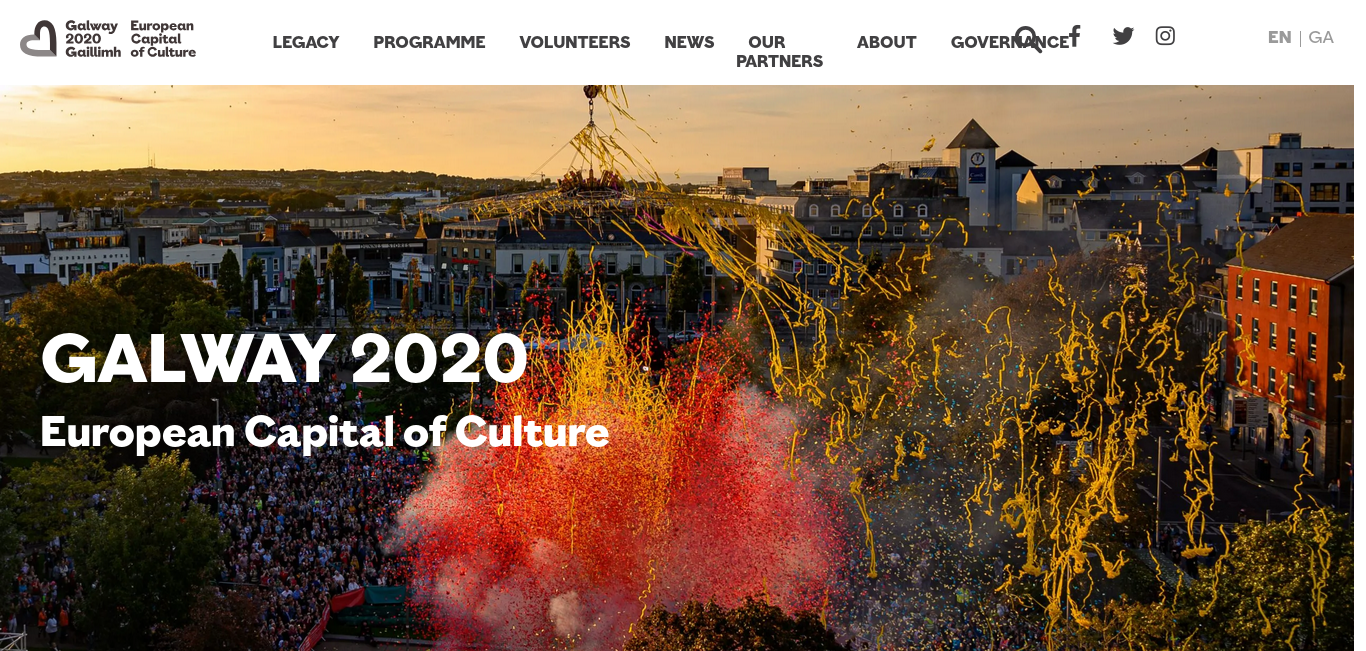
Task: Switch language to EN
Action: (x=1279, y=37)
